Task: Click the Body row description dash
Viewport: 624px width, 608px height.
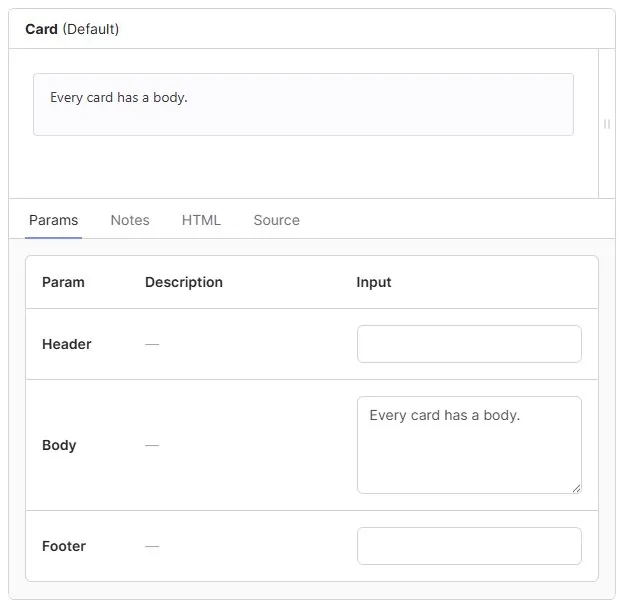Action: (152, 445)
